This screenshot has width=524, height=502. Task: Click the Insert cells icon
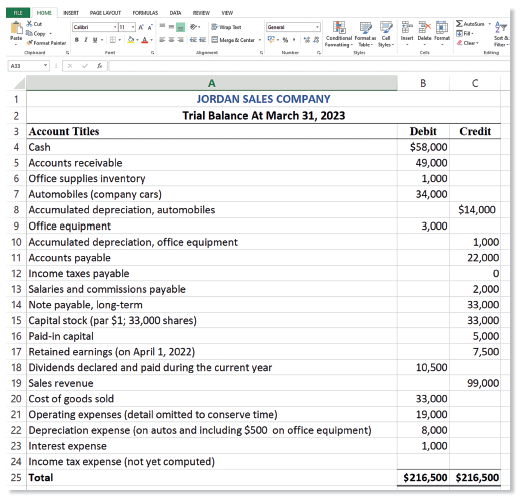point(407,27)
